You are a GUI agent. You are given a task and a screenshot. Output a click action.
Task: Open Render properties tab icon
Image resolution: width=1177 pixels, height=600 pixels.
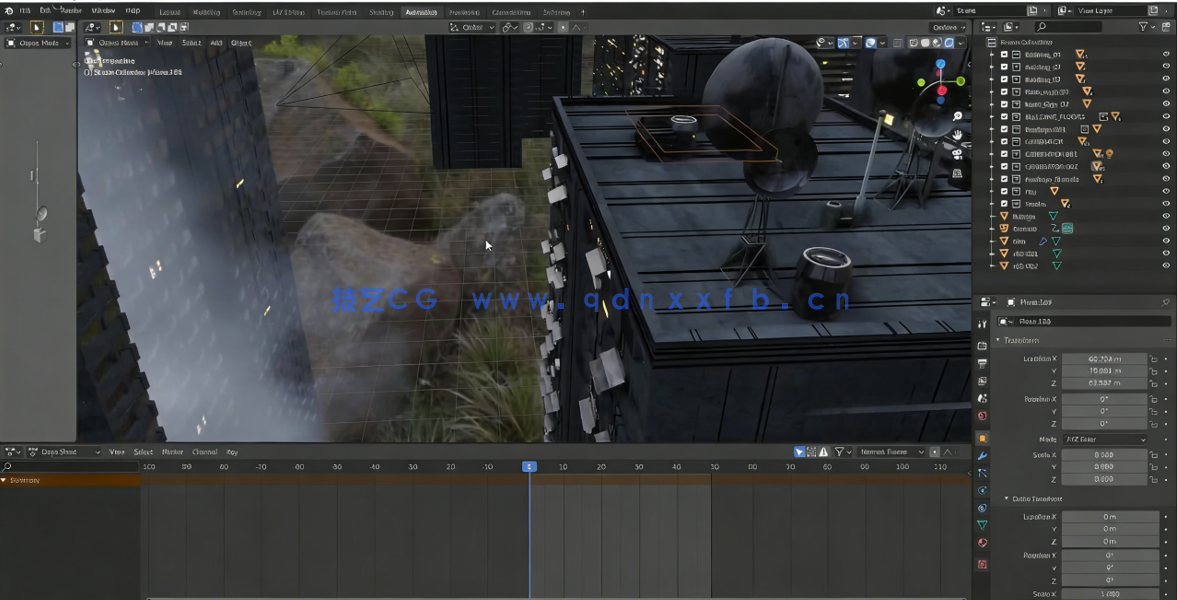(982, 345)
